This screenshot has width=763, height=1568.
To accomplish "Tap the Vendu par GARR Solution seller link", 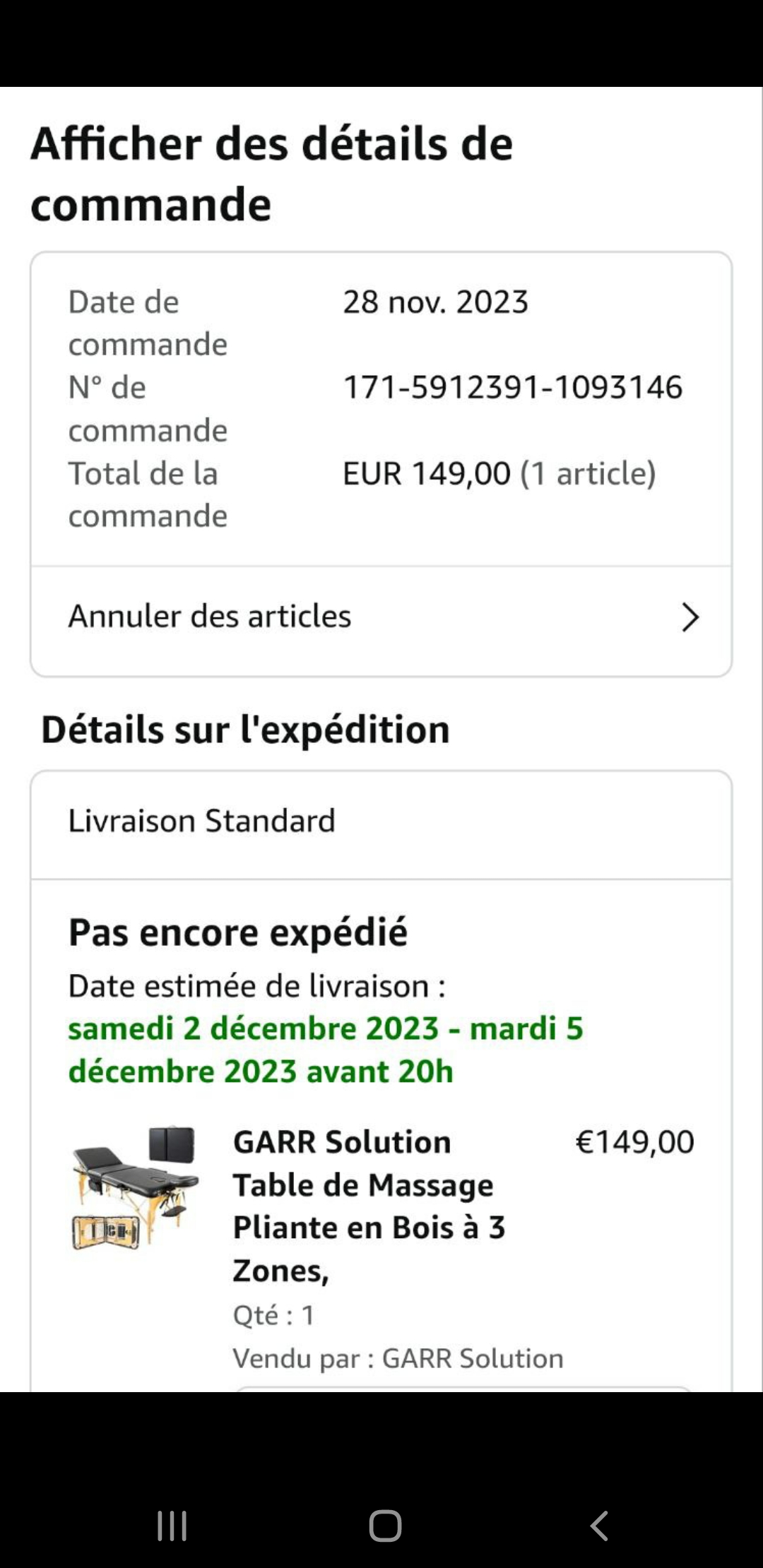I will click(x=398, y=1358).
